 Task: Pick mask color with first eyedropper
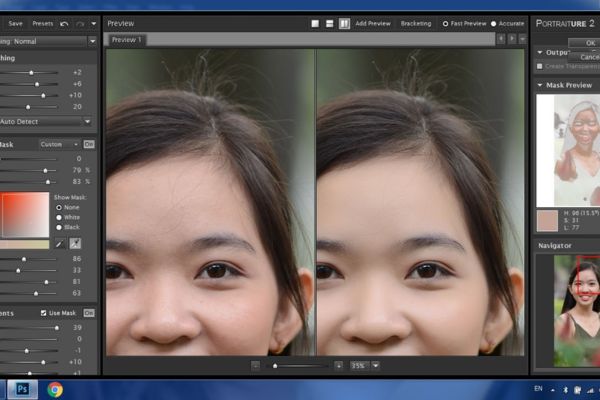[x=59, y=243]
